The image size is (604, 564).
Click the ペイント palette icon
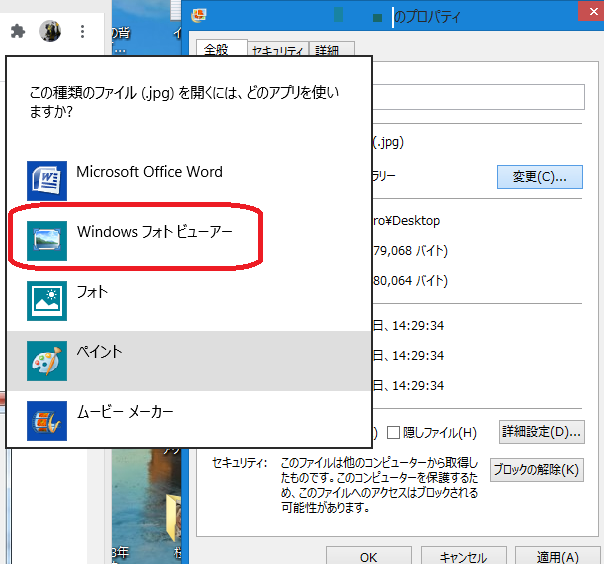click(x=47, y=361)
